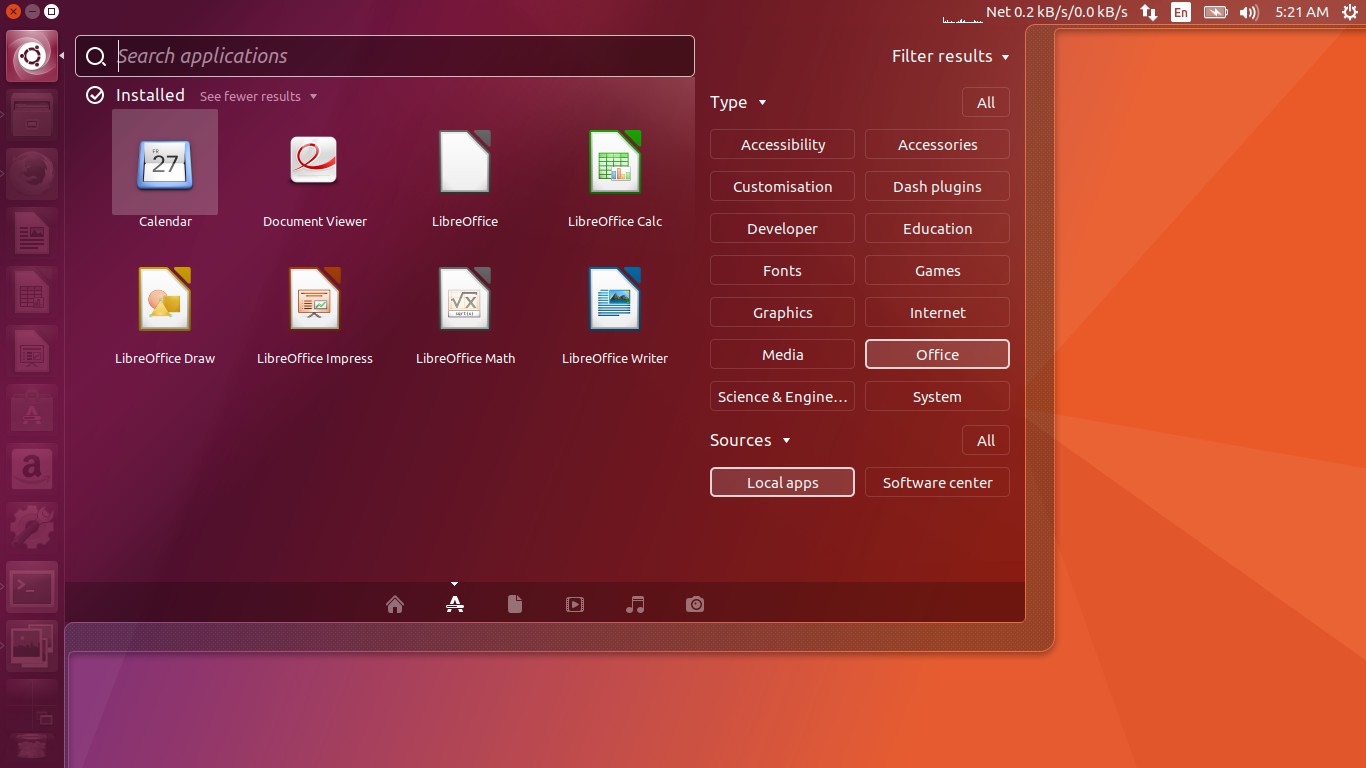Switch to the Home lens
The height and width of the screenshot is (768, 1366).
(395, 604)
